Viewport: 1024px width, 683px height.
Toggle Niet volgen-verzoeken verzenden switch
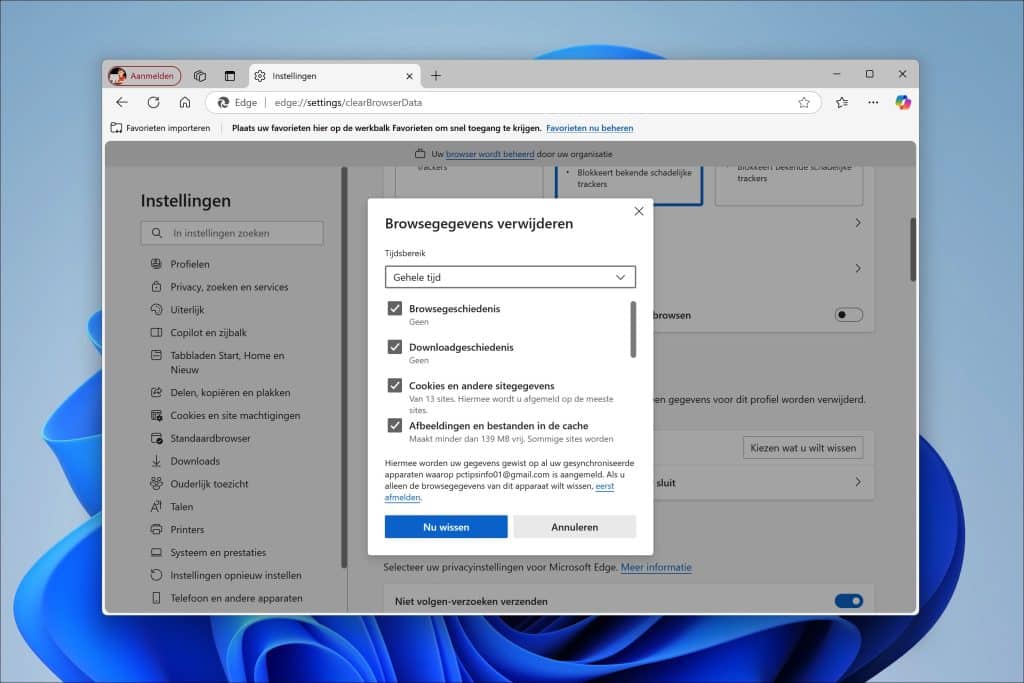pos(848,601)
